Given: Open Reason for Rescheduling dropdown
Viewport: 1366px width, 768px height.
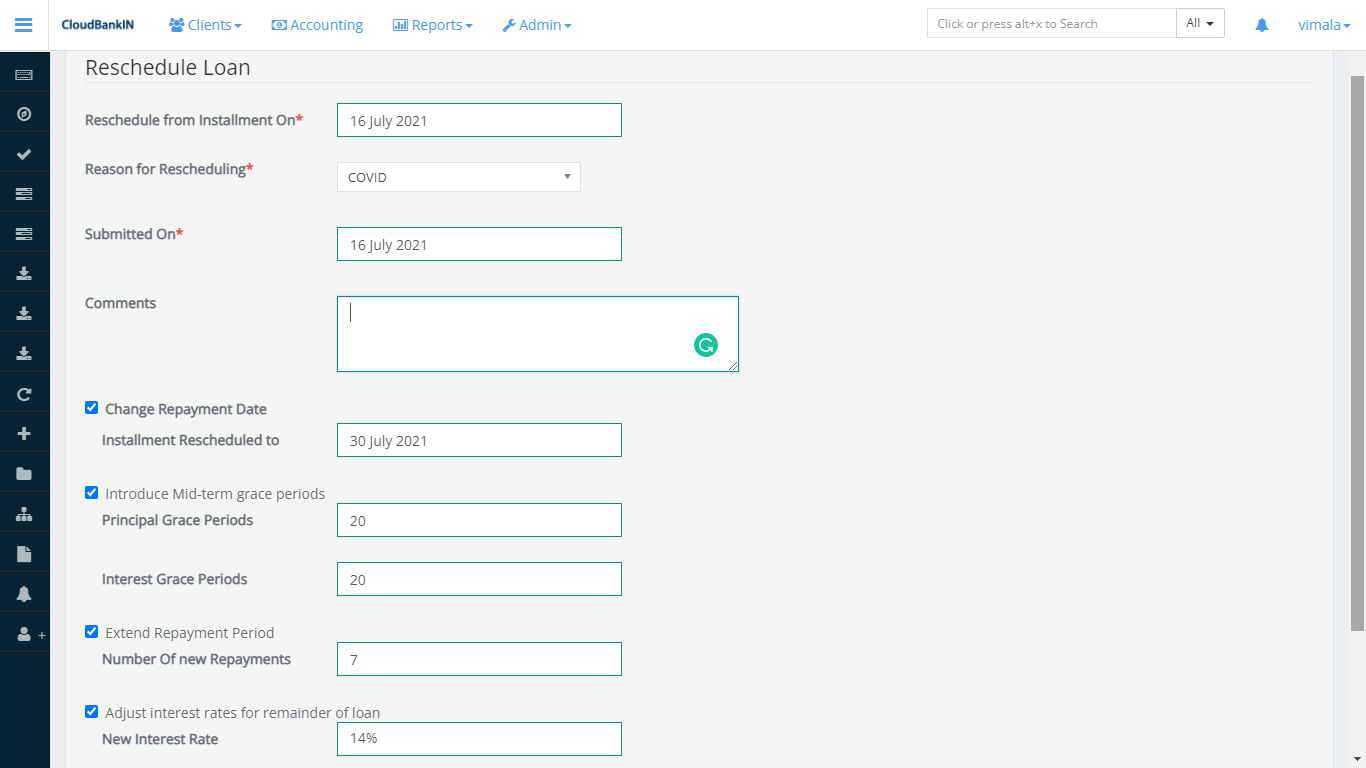Looking at the screenshot, I should [458, 177].
